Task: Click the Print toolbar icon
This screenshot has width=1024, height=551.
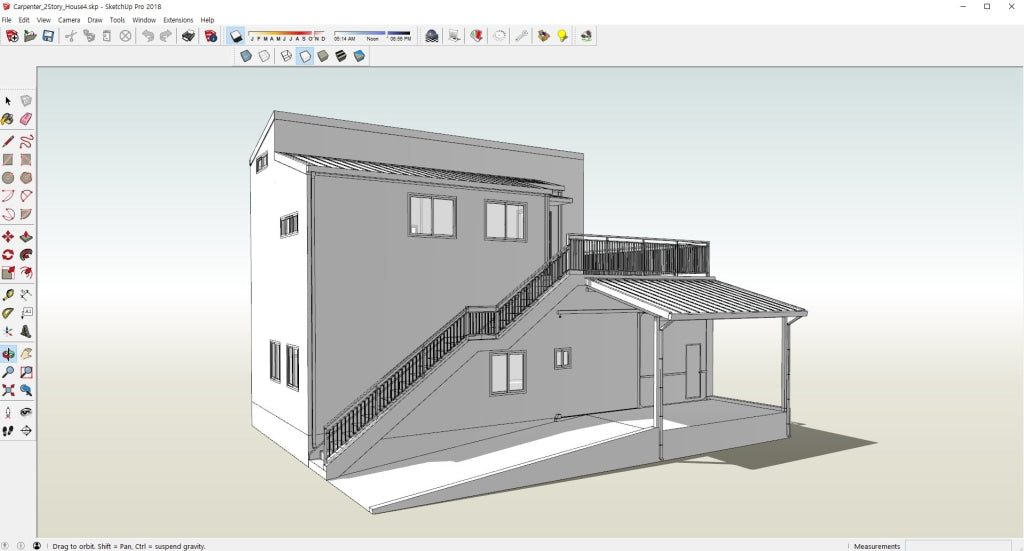Action: point(188,37)
